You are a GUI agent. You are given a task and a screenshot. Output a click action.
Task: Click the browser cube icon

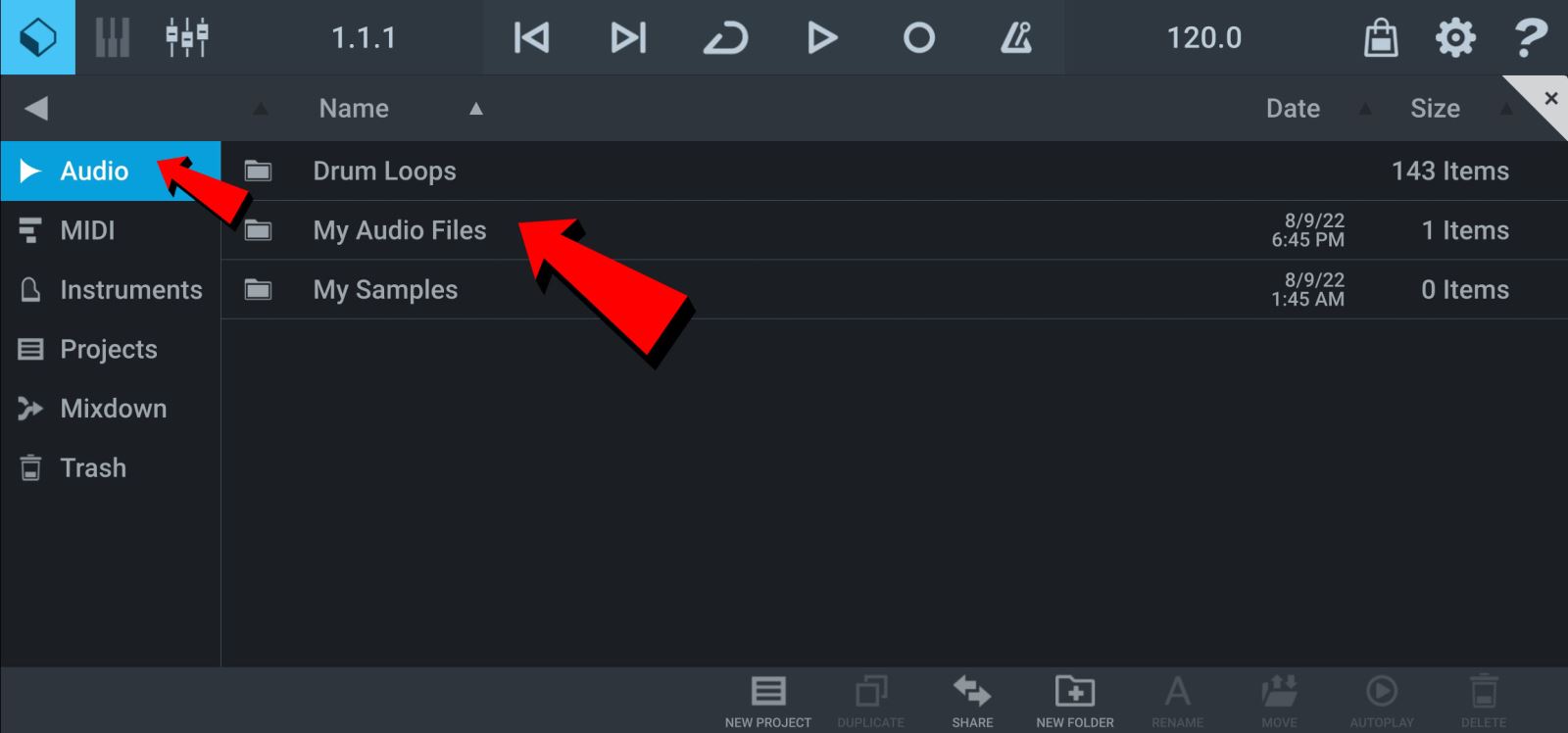[37, 38]
